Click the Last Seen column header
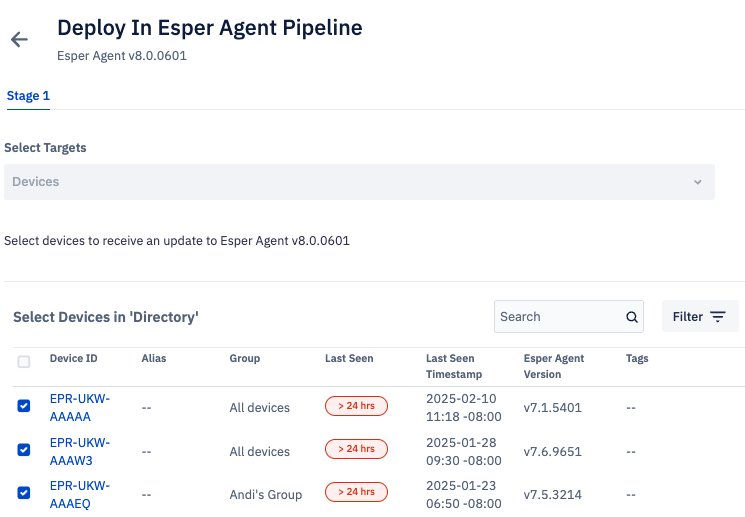745x517 pixels. tap(349, 358)
